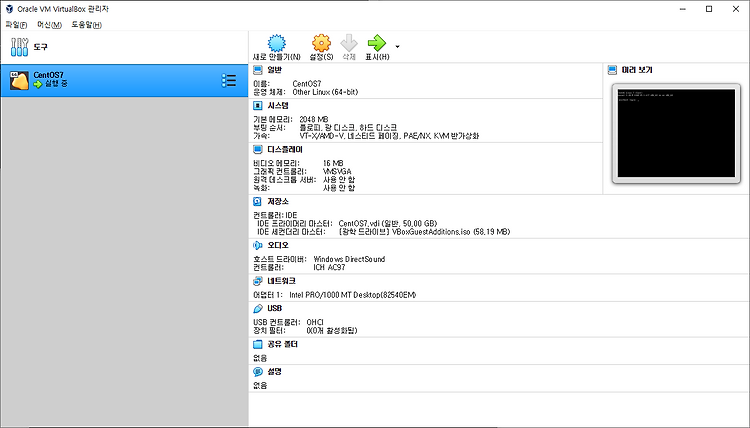
Task: Click the Show (표시) green arrow icon
Action: [376, 43]
